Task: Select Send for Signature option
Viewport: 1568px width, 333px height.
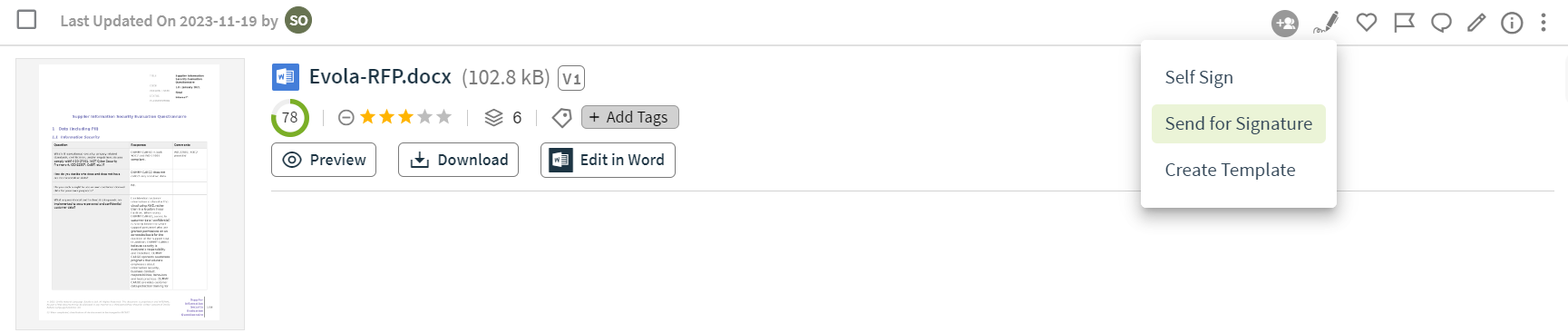Action: (x=1239, y=123)
